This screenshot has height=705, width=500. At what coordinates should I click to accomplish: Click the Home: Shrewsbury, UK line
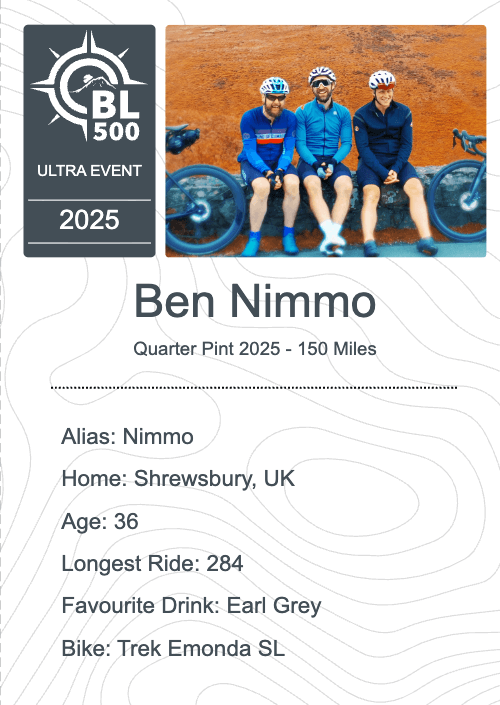(x=178, y=479)
